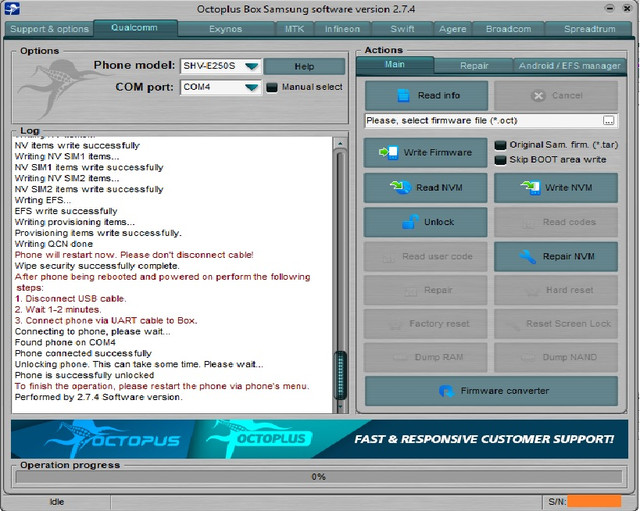
Task: Switch to the Swift tab
Action: point(402,29)
